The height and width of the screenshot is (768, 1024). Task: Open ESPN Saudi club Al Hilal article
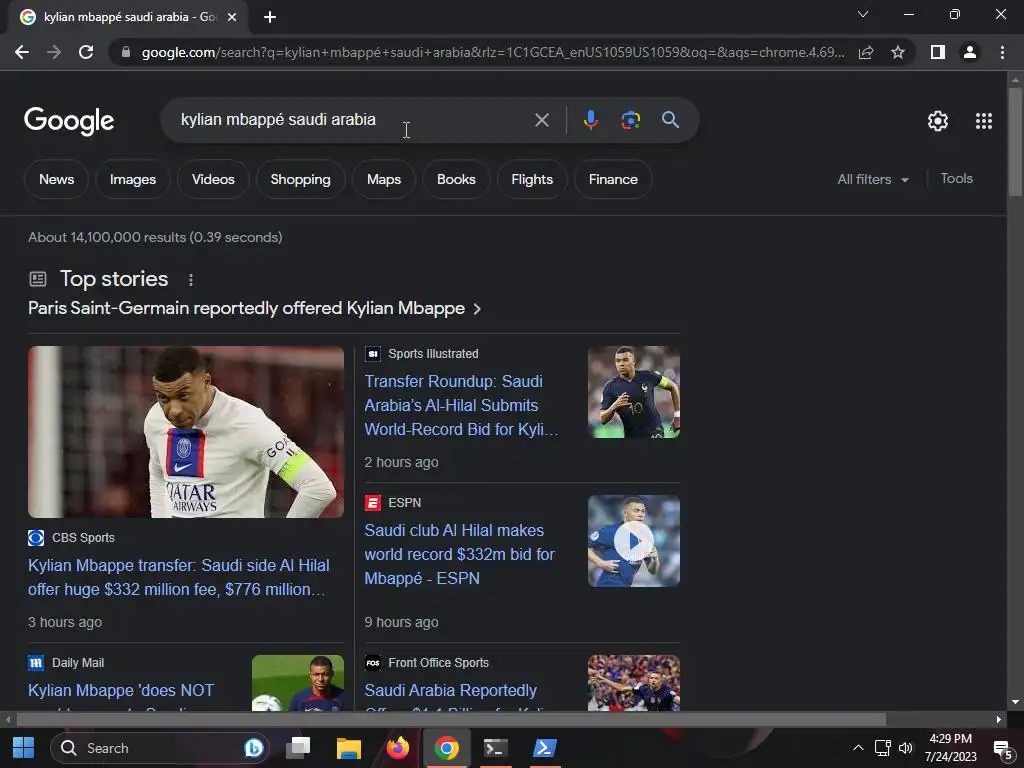459,554
